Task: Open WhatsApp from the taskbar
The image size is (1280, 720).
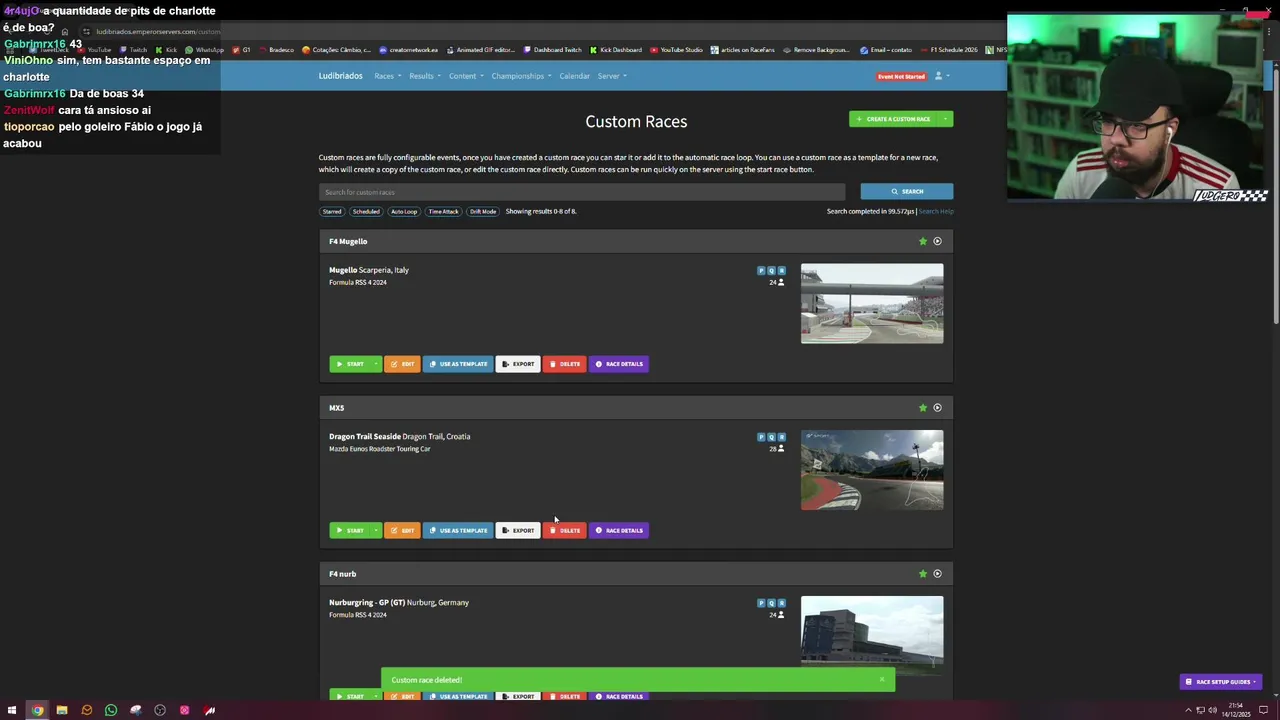Action: 111,710
